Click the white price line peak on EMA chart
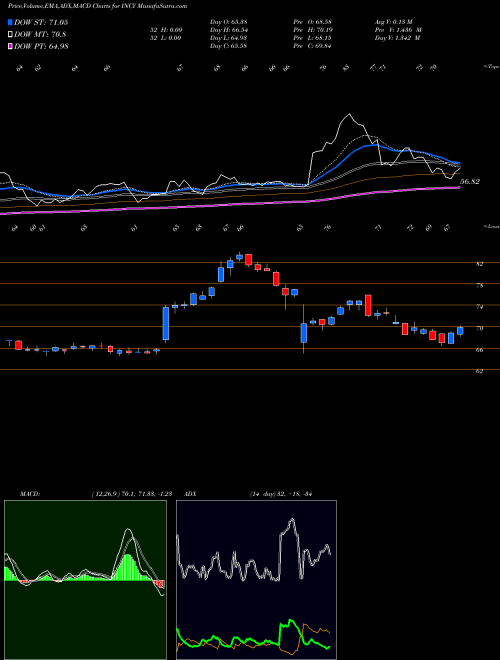The image size is (500, 660). tap(349, 114)
